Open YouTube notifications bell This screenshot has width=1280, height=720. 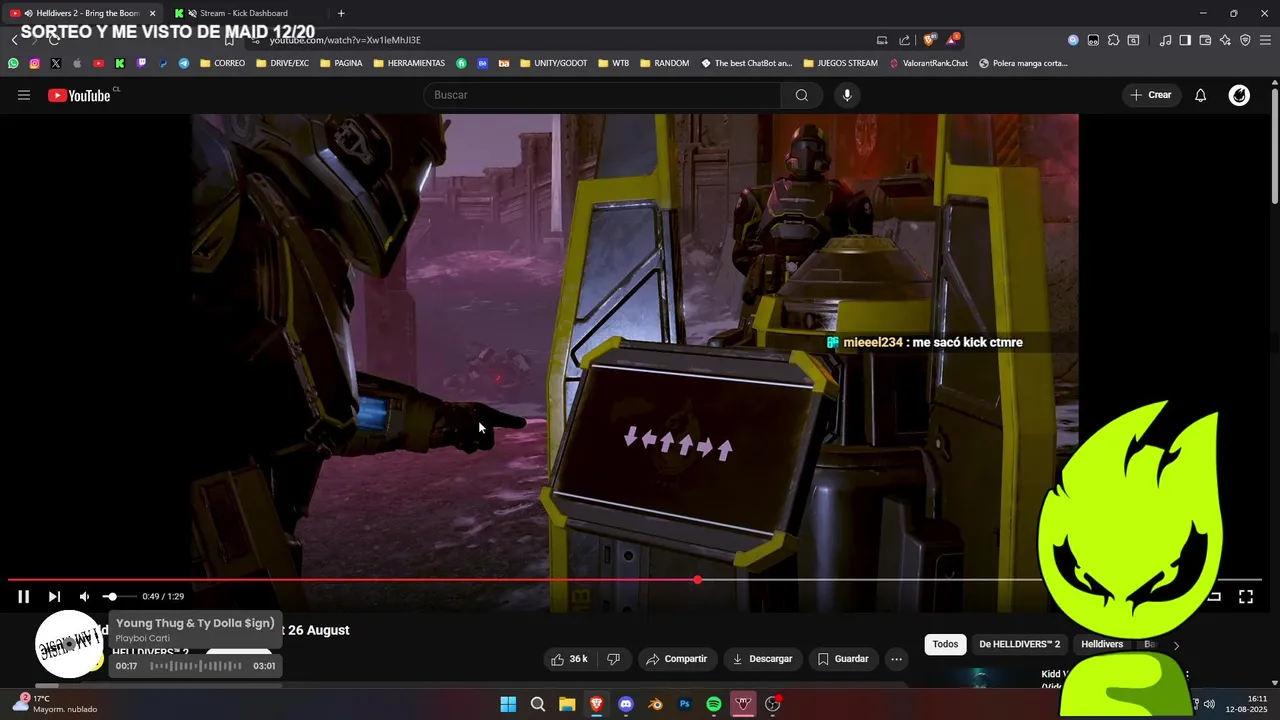click(1200, 95)
